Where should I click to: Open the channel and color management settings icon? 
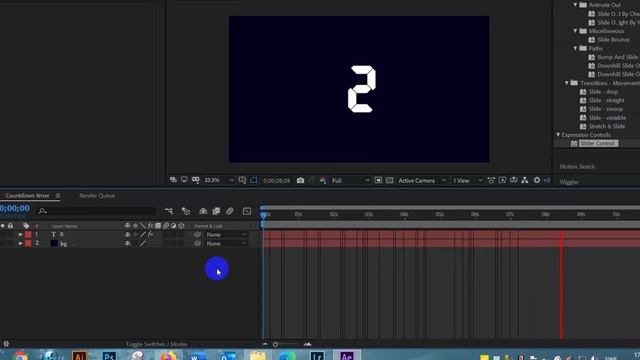[323, 180]
